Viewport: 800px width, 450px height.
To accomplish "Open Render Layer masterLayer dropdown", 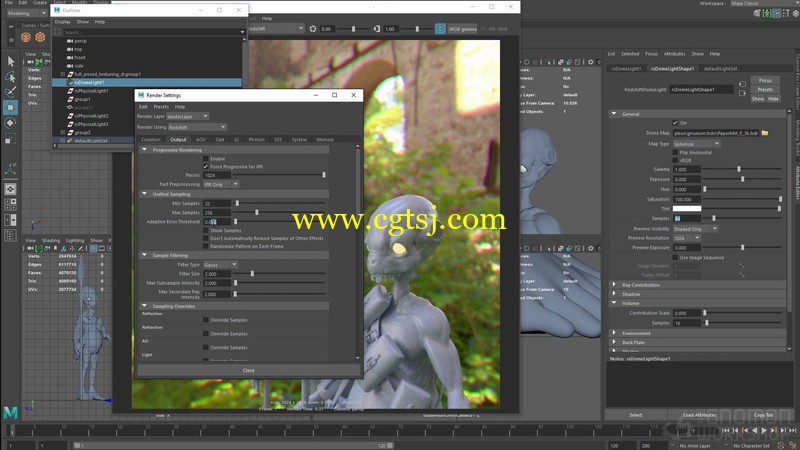I will click(187, 116).
